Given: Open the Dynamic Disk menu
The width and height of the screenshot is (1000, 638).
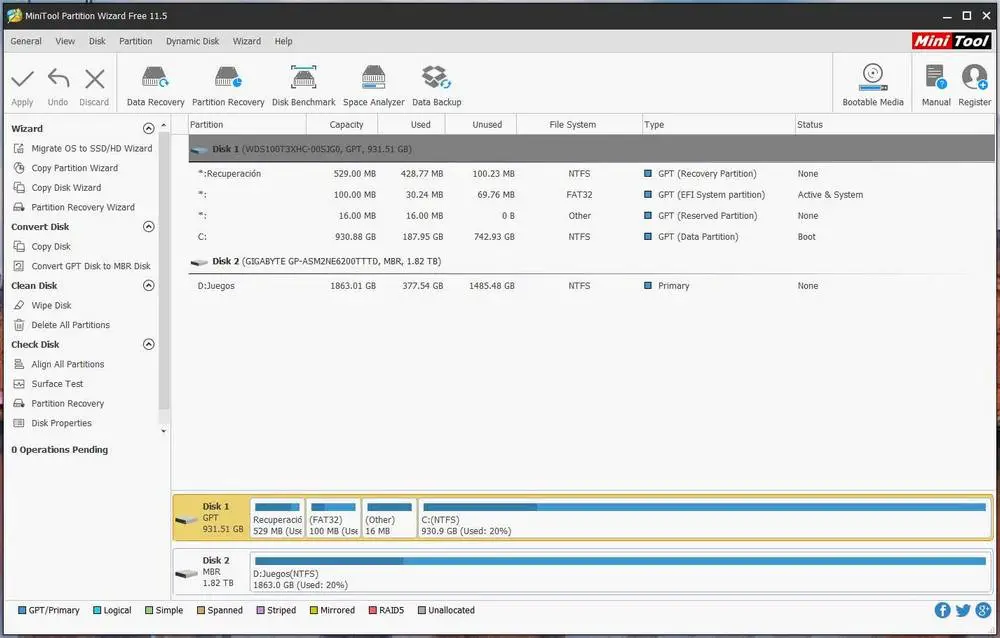Looking at the screenshot, I should 193,41.
